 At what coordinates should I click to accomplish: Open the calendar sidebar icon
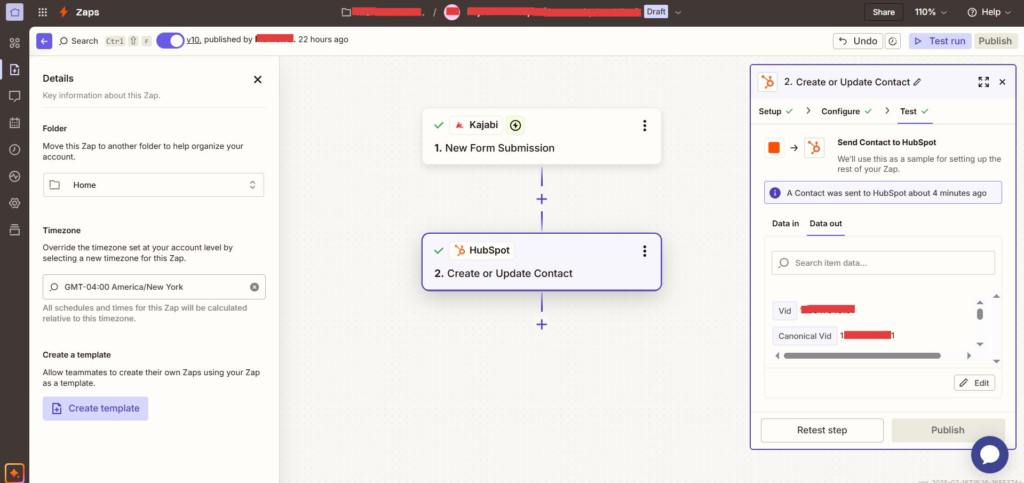click(14, 123)
